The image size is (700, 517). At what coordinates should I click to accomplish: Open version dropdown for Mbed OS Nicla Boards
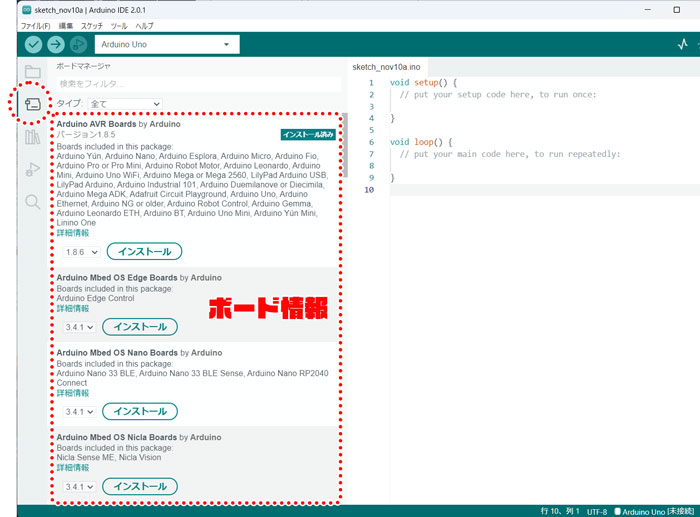[x=79, y=487]
